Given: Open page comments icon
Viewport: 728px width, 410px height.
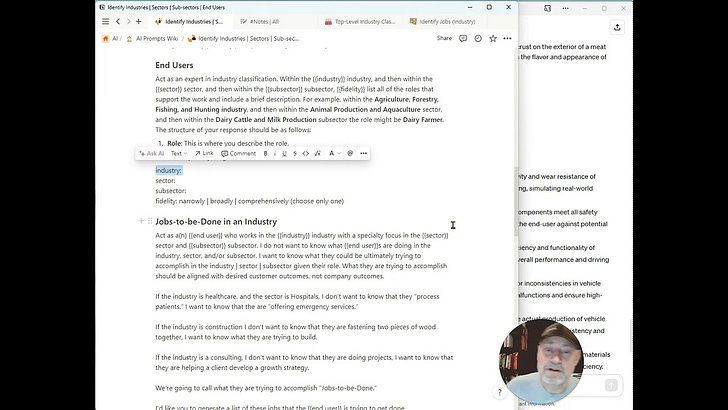Looking at the screenshot, I should 463,39.
